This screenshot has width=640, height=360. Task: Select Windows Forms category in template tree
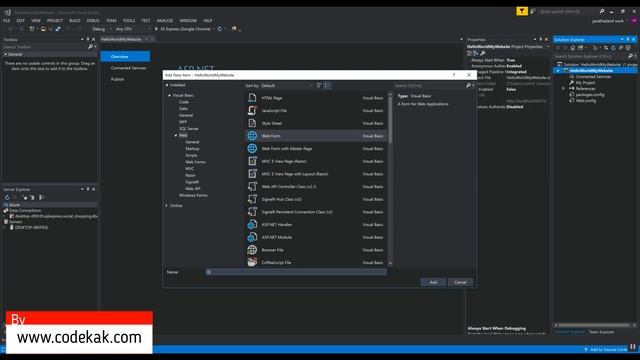coord(193,196)
